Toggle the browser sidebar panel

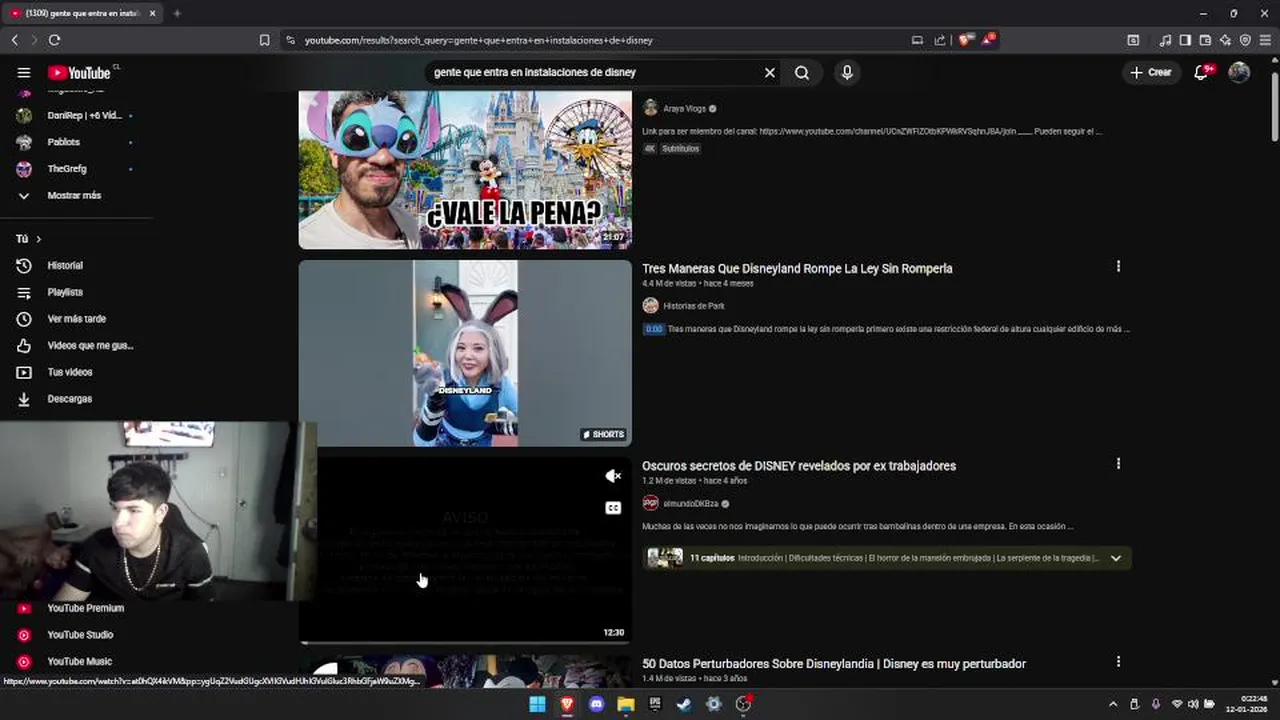(1185, 40)
